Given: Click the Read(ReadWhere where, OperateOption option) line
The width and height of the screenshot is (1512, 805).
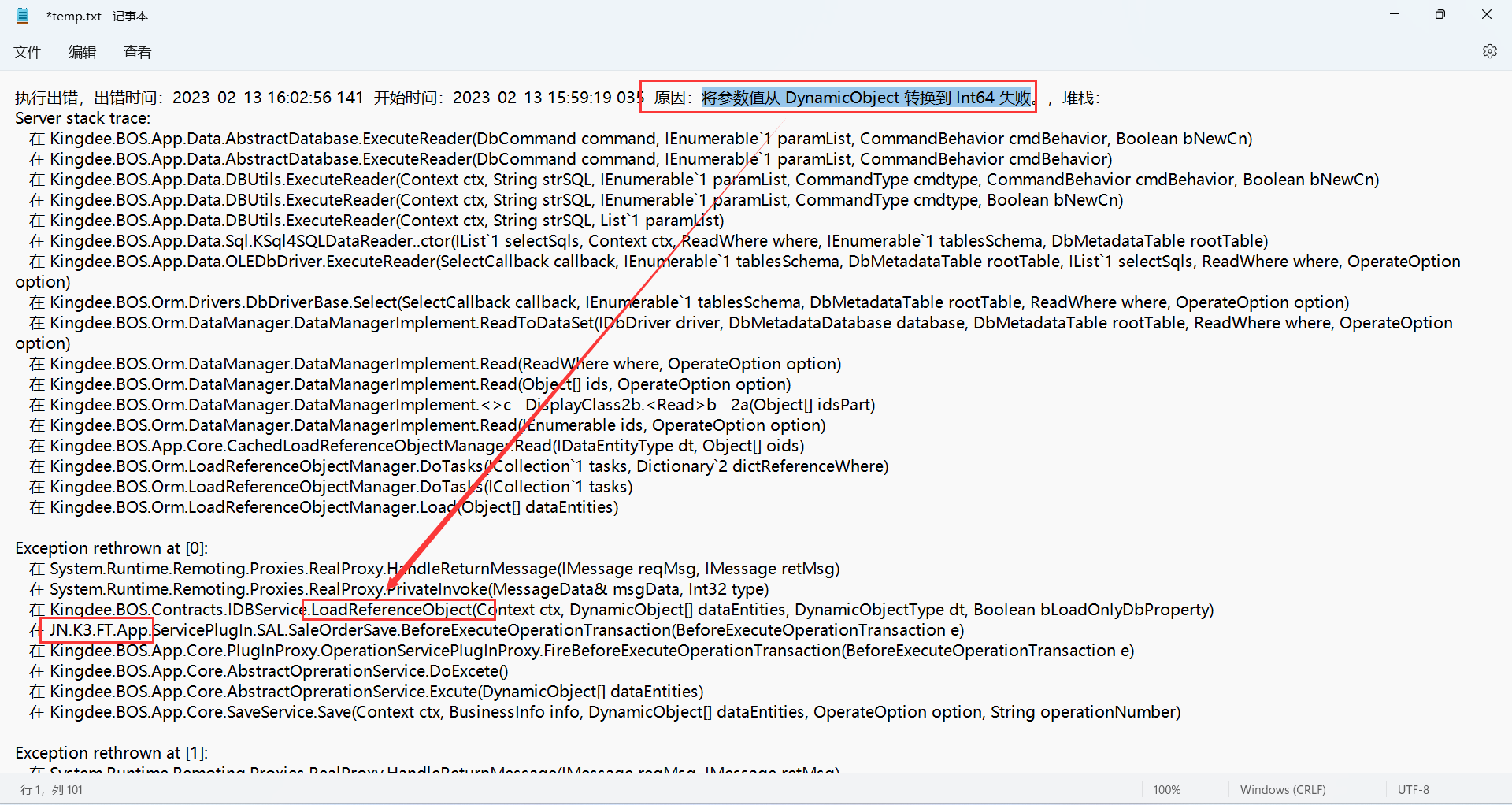Looking at the screenshot, I should tap(435, 364).
